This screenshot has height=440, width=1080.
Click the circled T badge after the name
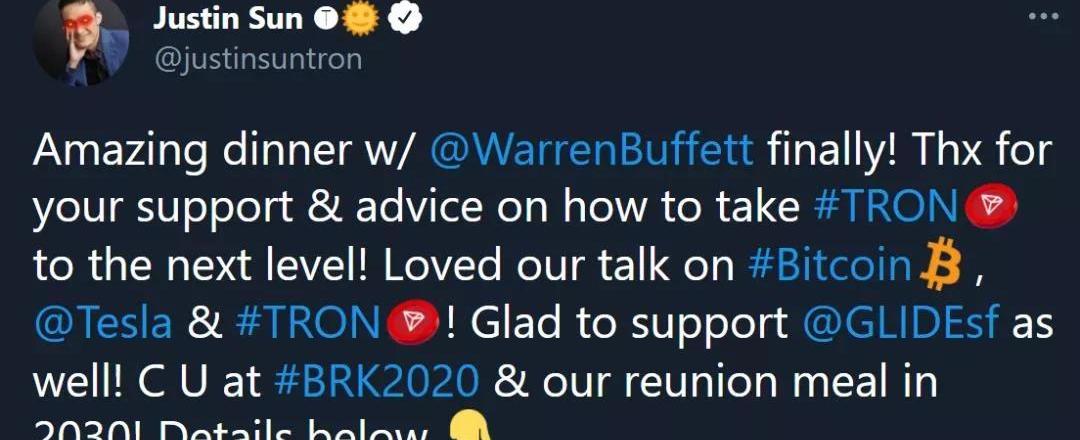pyautogui.click(x=325, y=20)
